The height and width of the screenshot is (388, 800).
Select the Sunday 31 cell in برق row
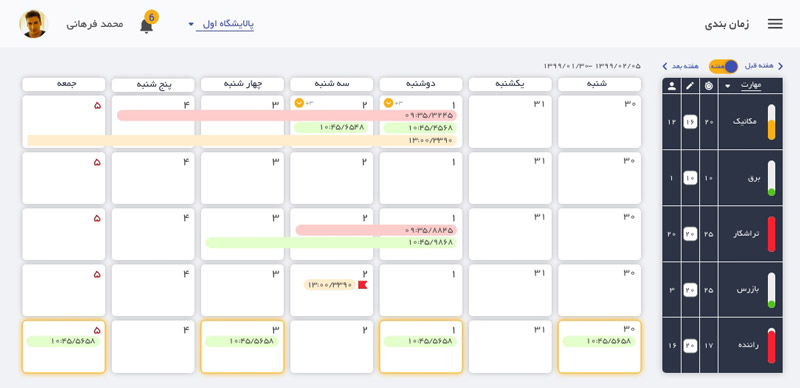(510, 178)
